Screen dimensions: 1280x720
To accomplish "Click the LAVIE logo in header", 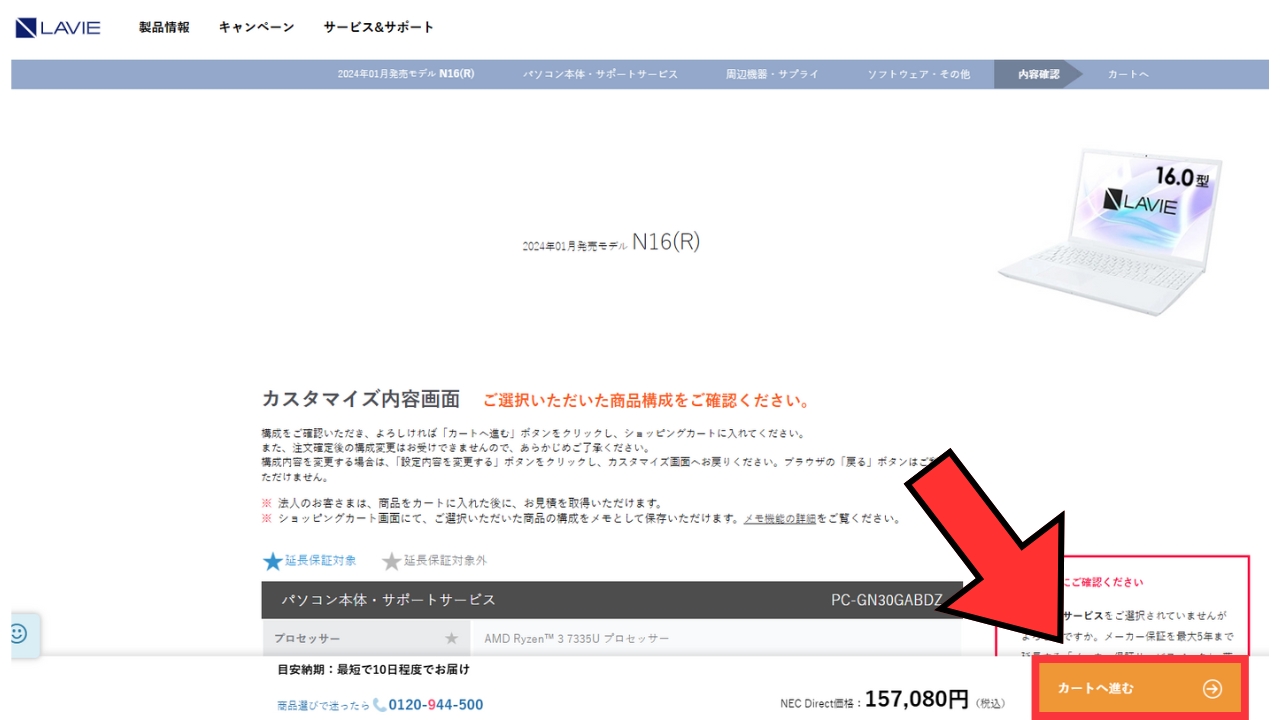I will [x=58, y=27].
